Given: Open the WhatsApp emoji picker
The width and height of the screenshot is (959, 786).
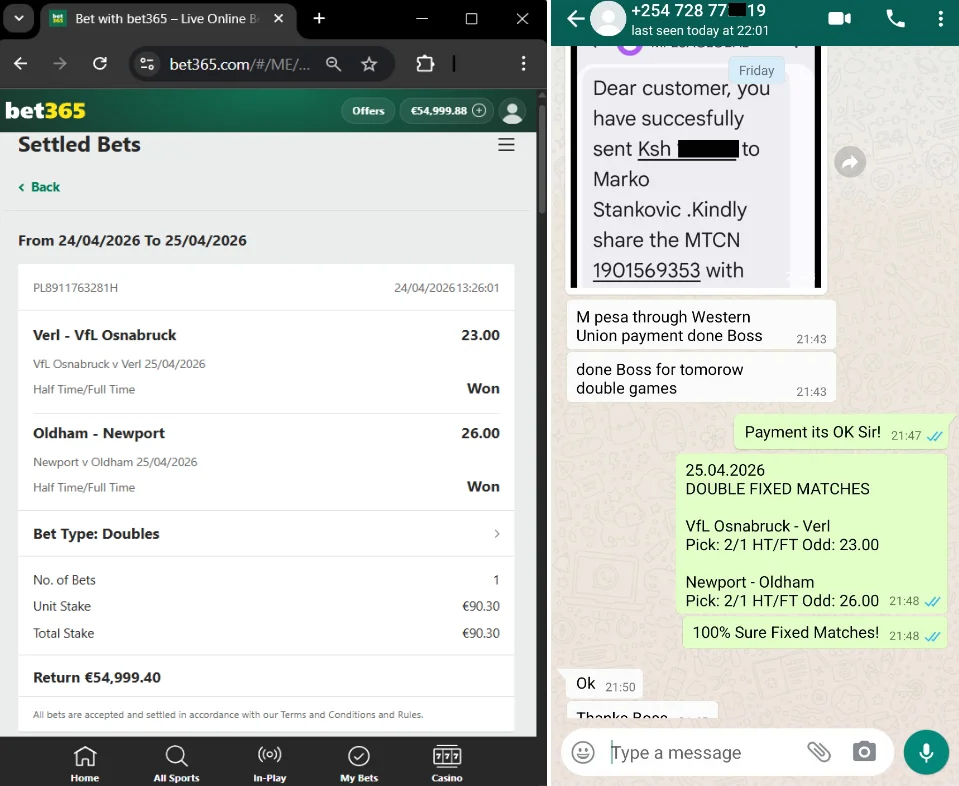Looking at the screenshot, I should point(583,752).
